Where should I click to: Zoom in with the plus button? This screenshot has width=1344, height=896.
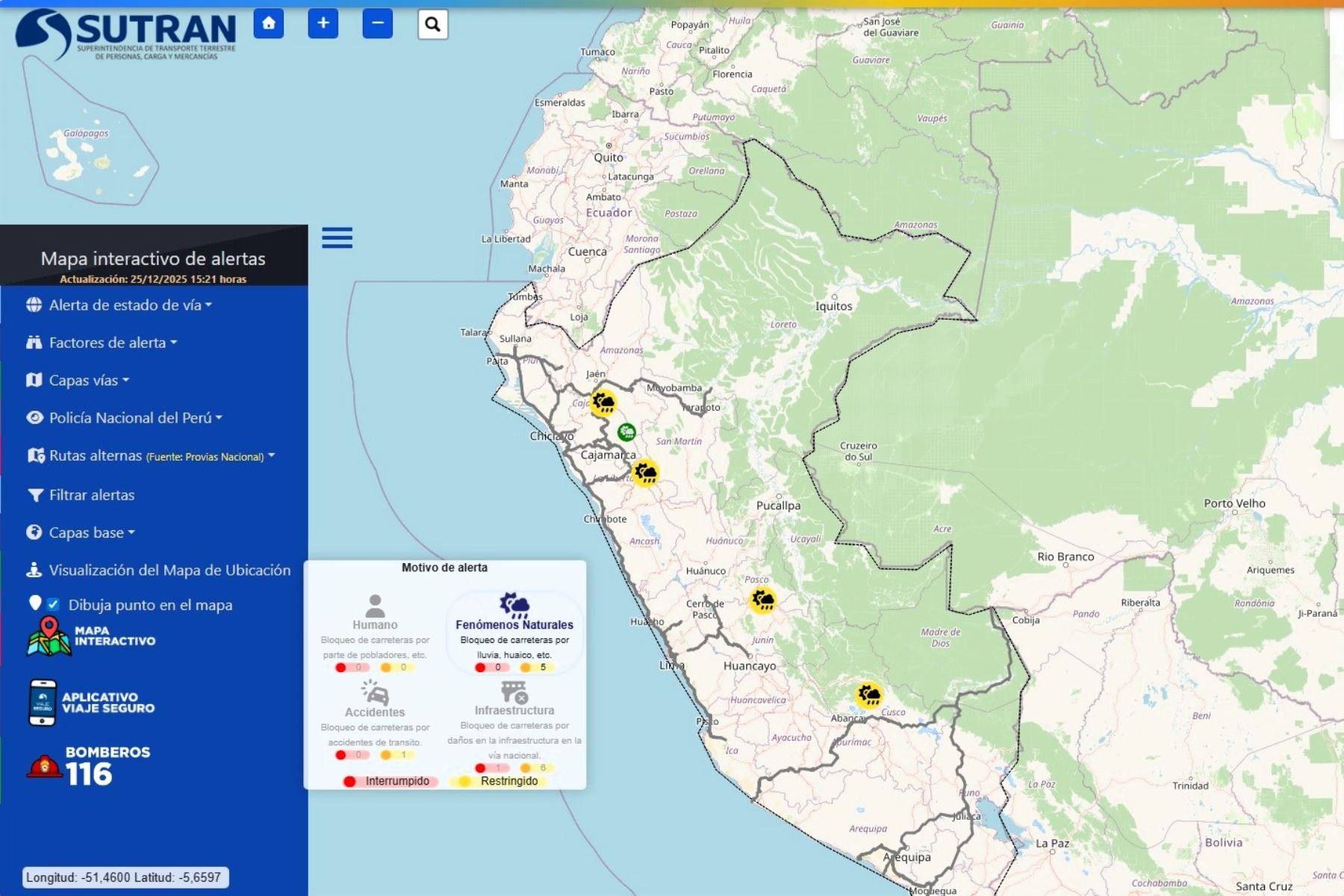(x=323, y=24)
